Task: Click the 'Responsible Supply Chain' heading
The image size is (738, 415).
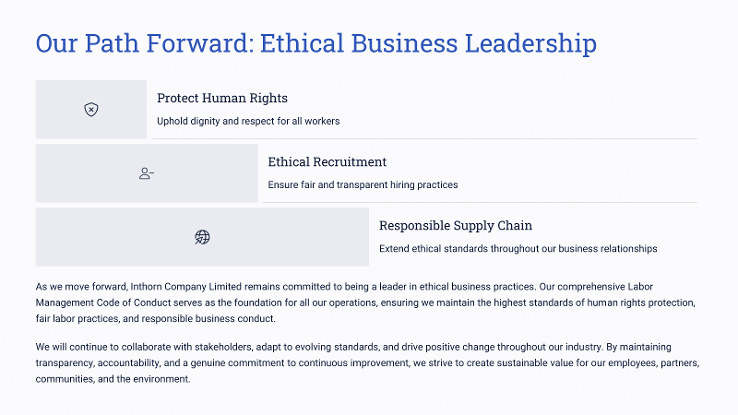Action: (456, 226)
